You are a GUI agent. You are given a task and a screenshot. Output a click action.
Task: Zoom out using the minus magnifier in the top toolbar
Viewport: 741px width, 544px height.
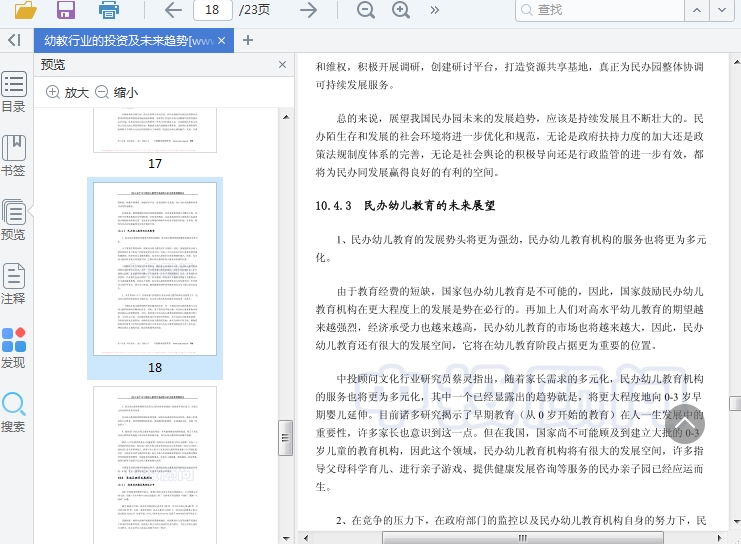(x=366, y=9)
